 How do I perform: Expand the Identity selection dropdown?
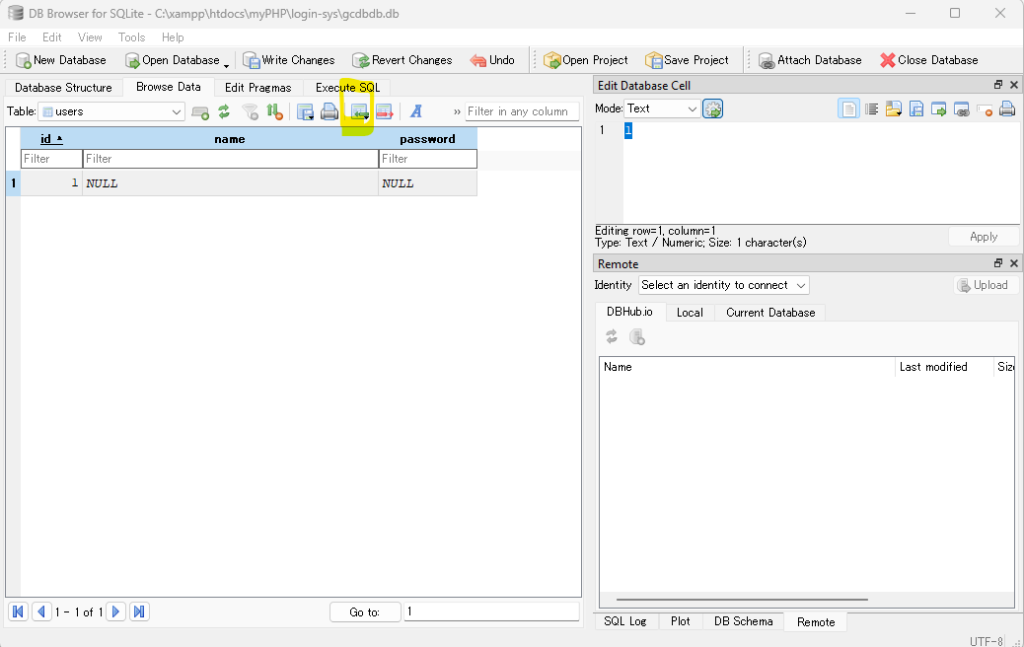click(x=724, y=285)
